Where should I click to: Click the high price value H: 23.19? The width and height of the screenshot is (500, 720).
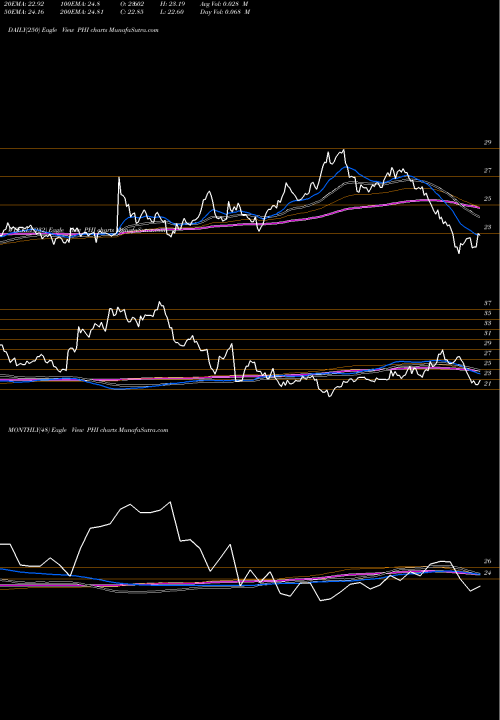click(x=172, y=4)
